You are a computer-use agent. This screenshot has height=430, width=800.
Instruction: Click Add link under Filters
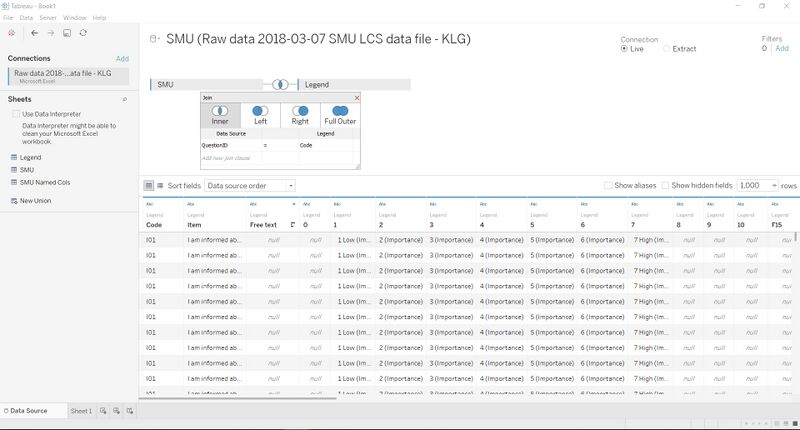782,48
